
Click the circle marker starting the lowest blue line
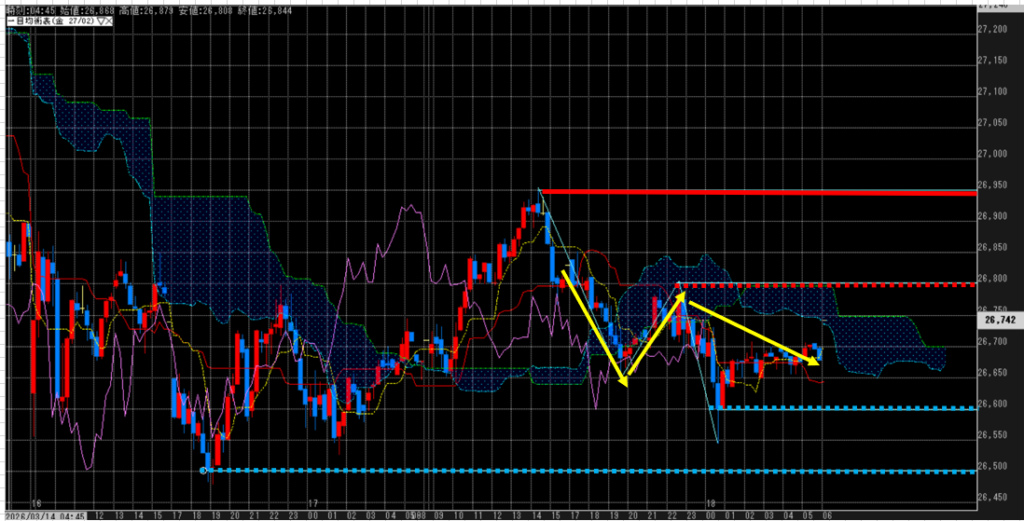click(x=204, y=470)
